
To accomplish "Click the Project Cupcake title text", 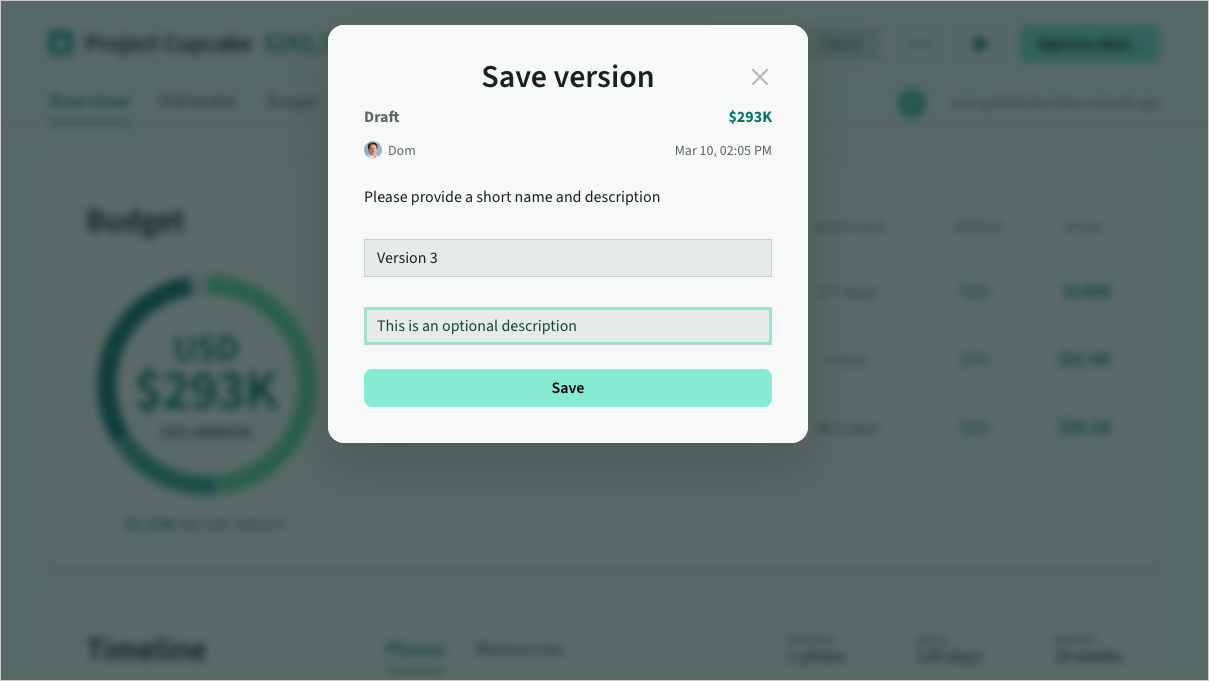I will pos(168,44).
